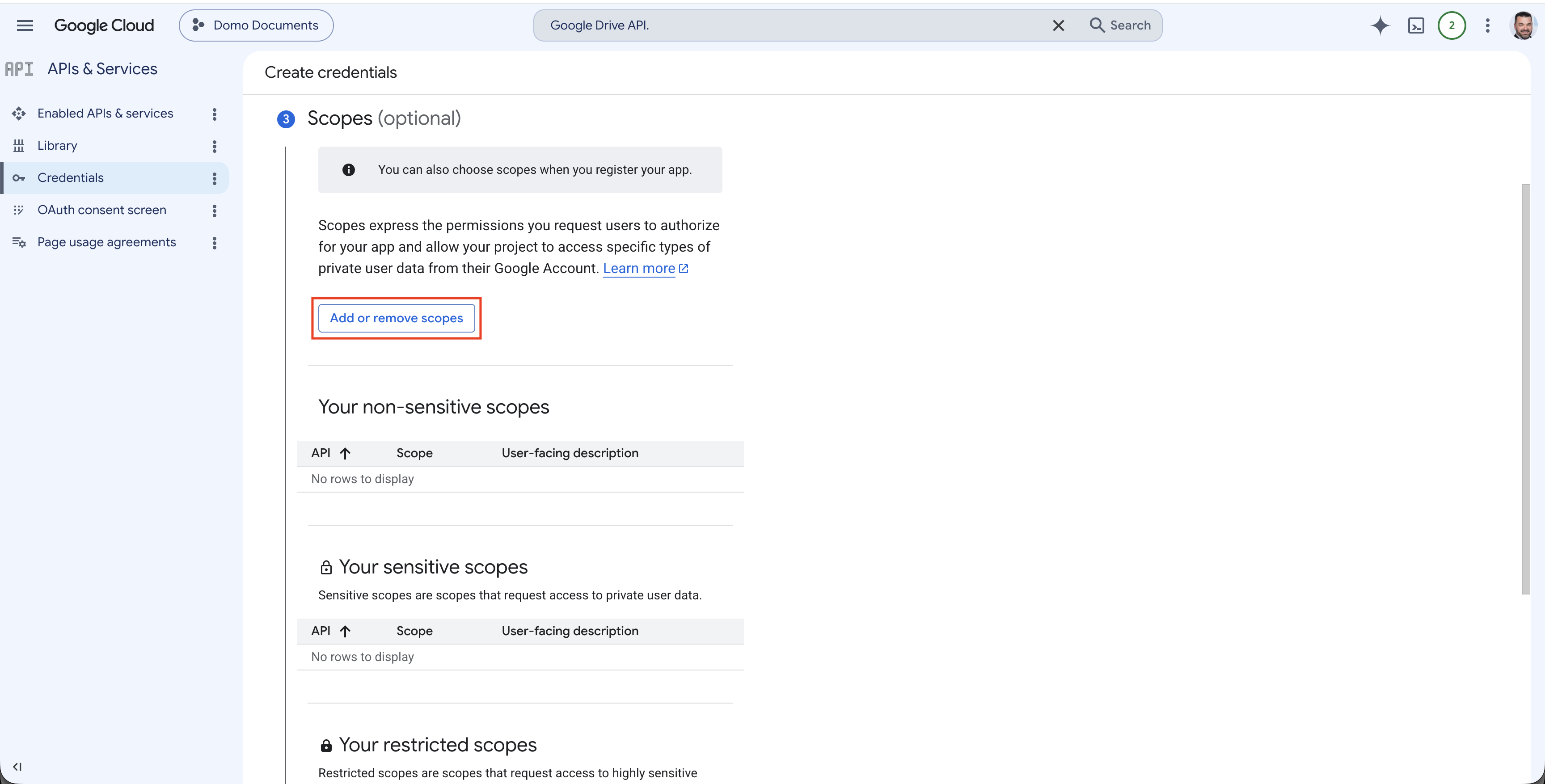Click the Enabled APIs & services diamond icon

tap(19, 114)
